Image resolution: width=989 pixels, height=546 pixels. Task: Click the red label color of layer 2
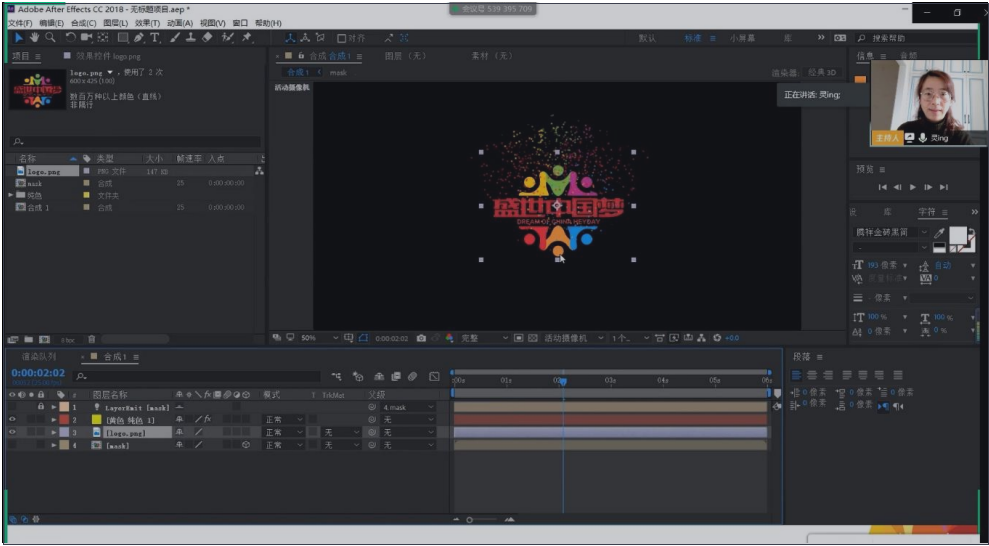point(65,420)
